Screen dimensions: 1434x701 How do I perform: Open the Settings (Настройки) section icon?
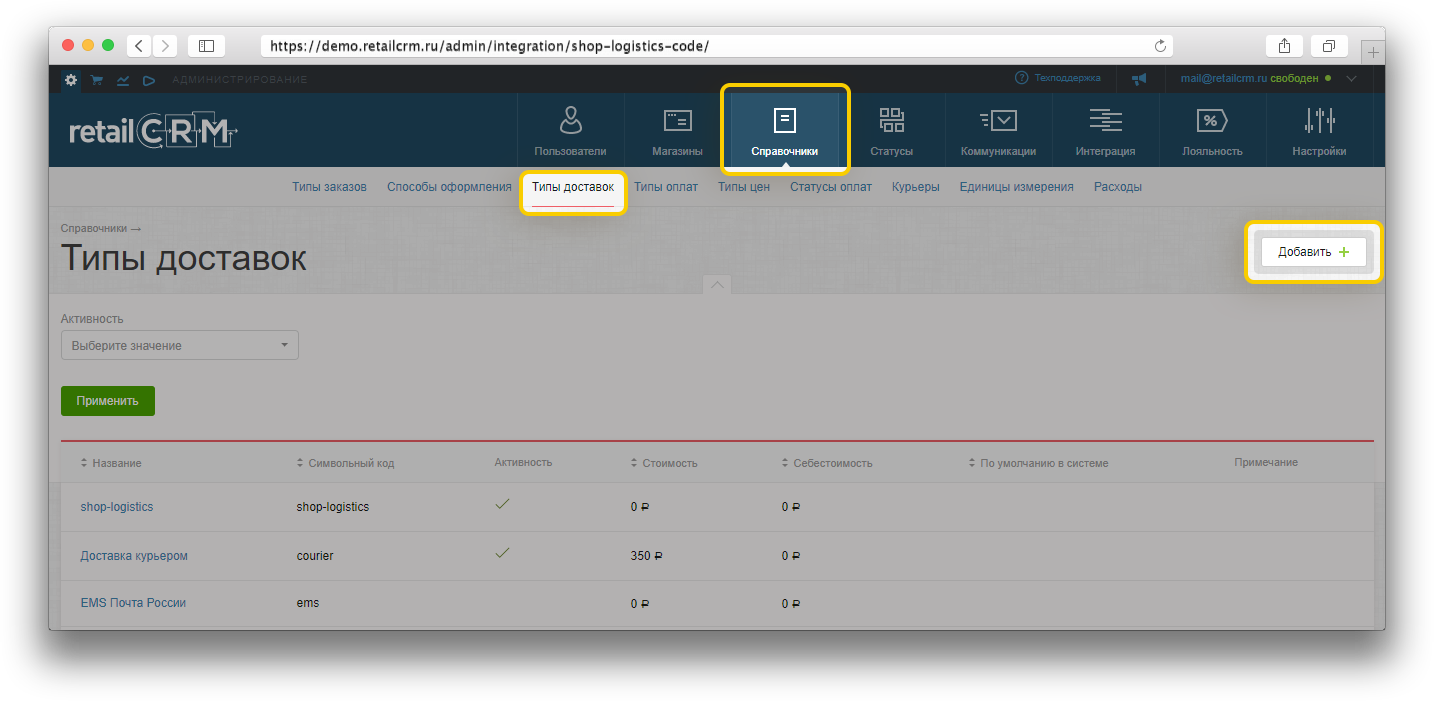click(1319, 122)
